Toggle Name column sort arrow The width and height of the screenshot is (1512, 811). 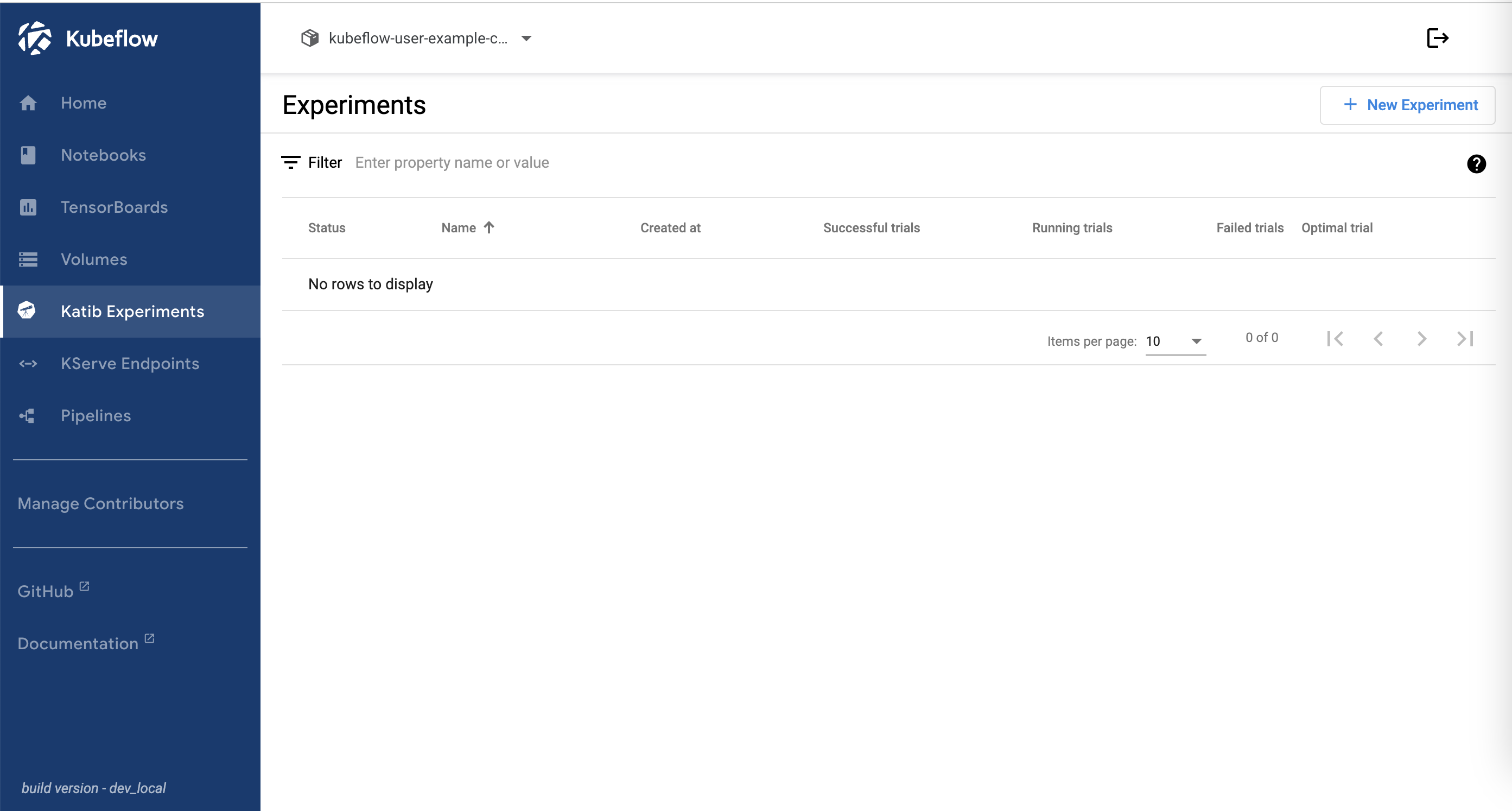pos(489,227)
